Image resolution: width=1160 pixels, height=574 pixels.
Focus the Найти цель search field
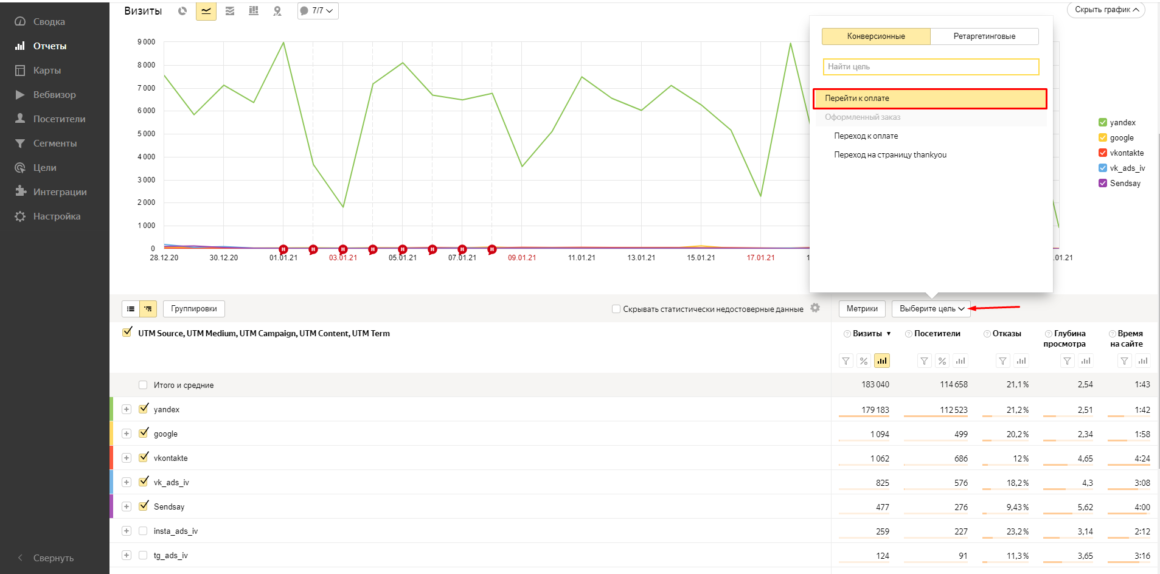931,67
